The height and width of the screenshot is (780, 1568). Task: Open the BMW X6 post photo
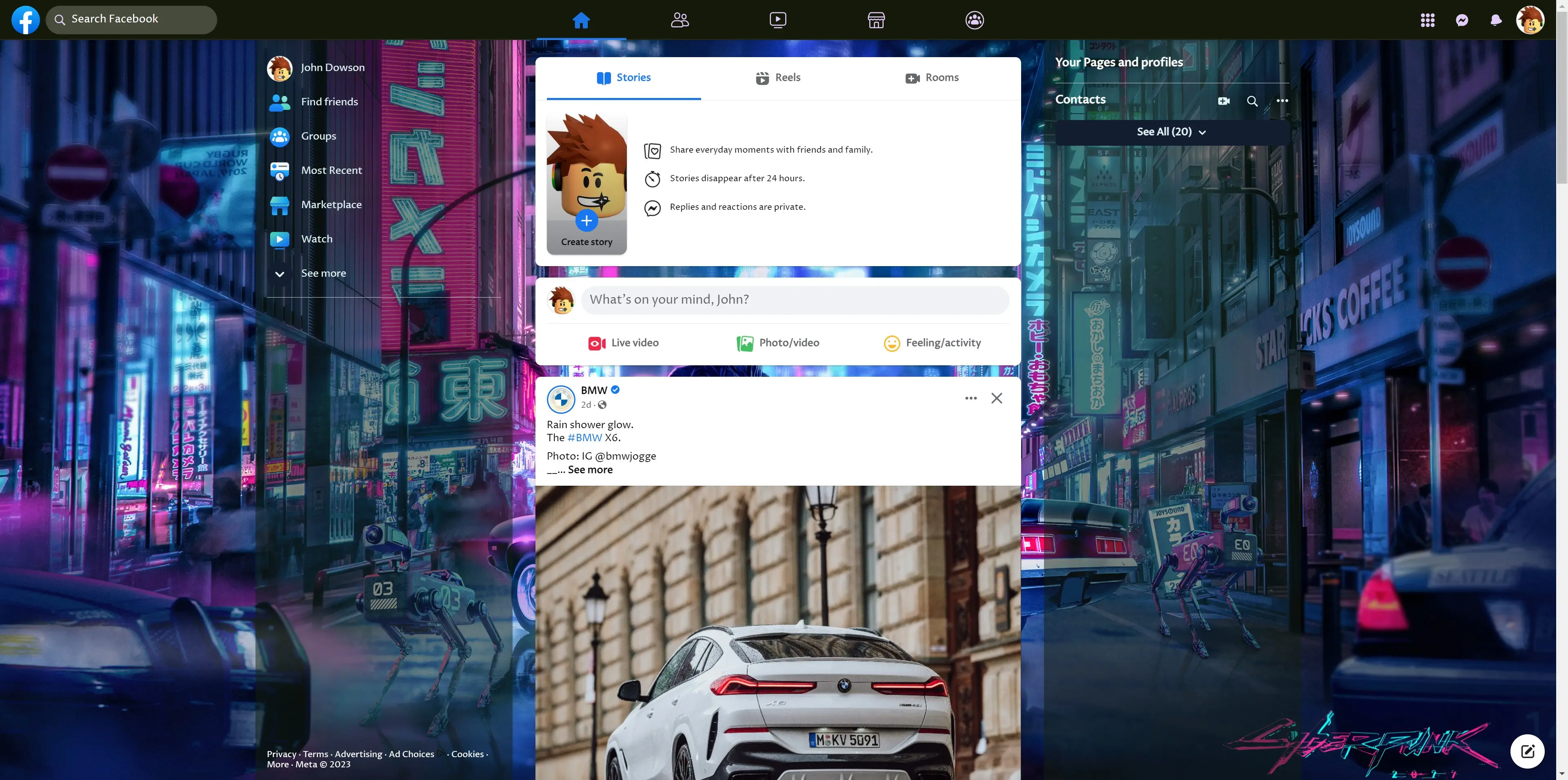coord(778,633)
